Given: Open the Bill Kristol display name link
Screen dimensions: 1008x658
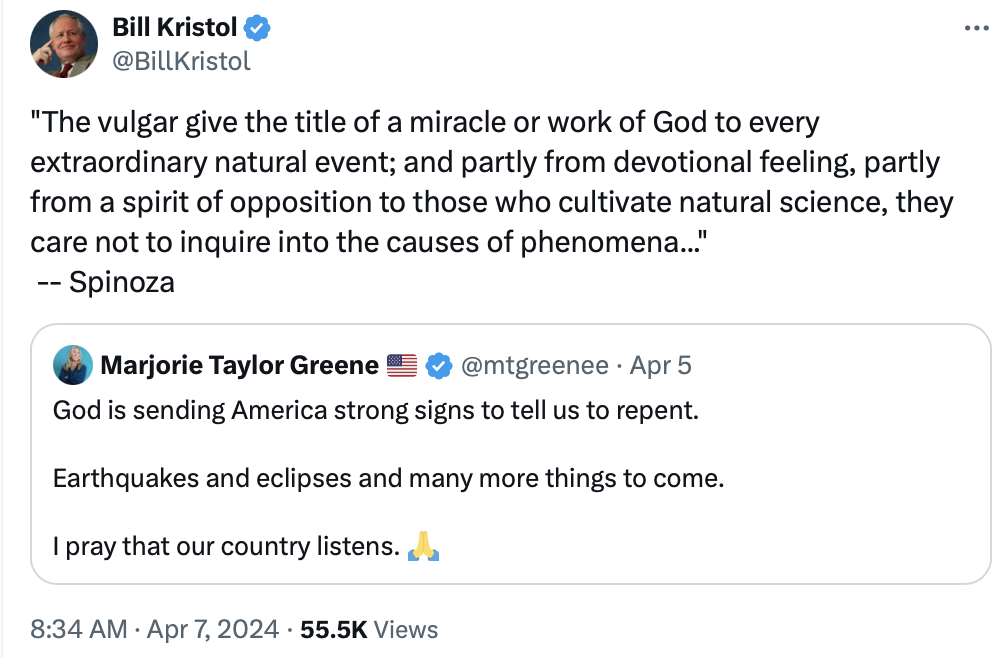Looking at the screenshot, I should 176,29.
